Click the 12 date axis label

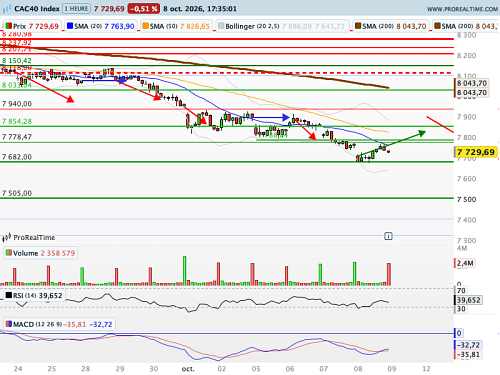426,369
